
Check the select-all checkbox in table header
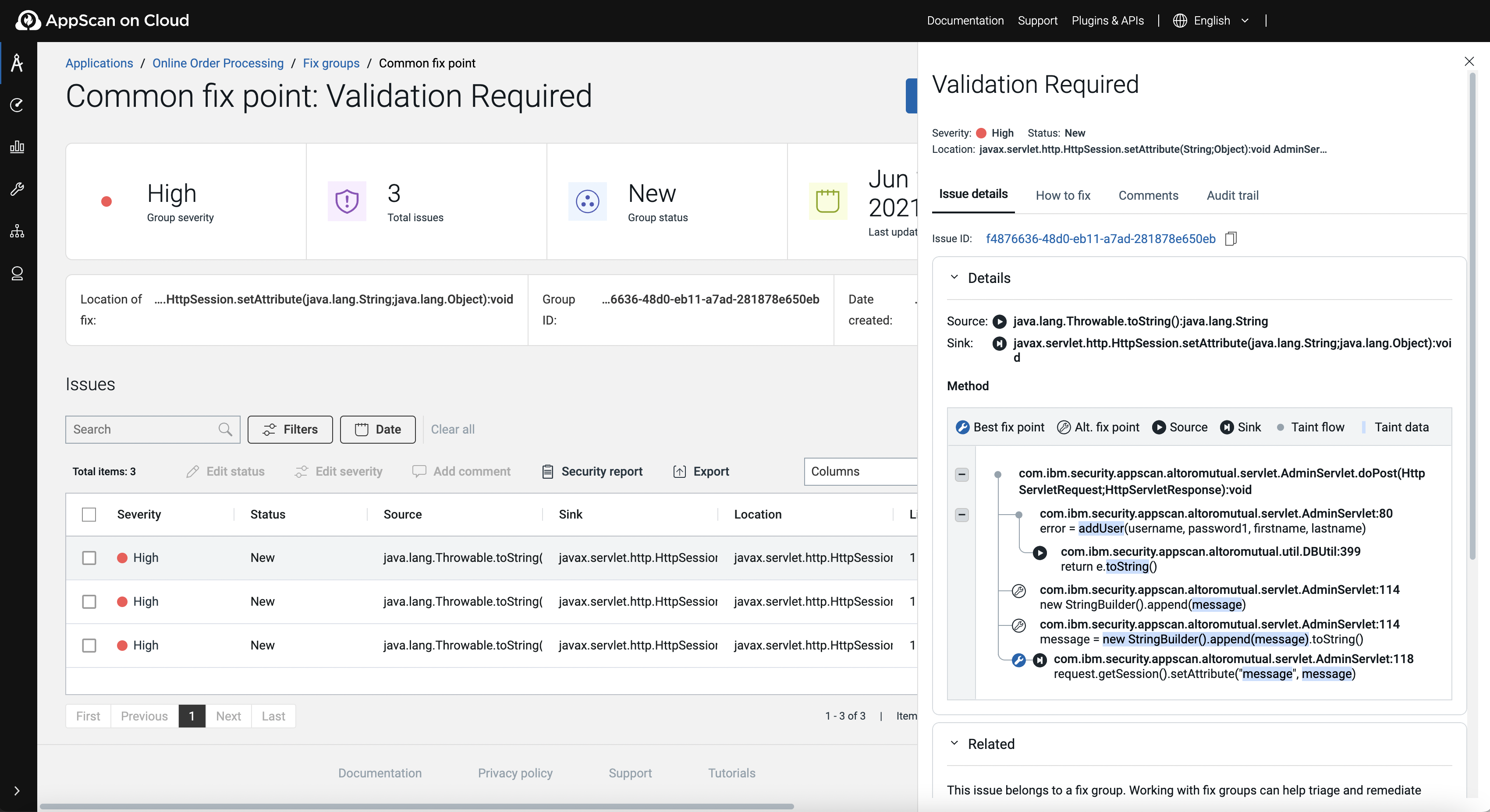pos(89,514)
